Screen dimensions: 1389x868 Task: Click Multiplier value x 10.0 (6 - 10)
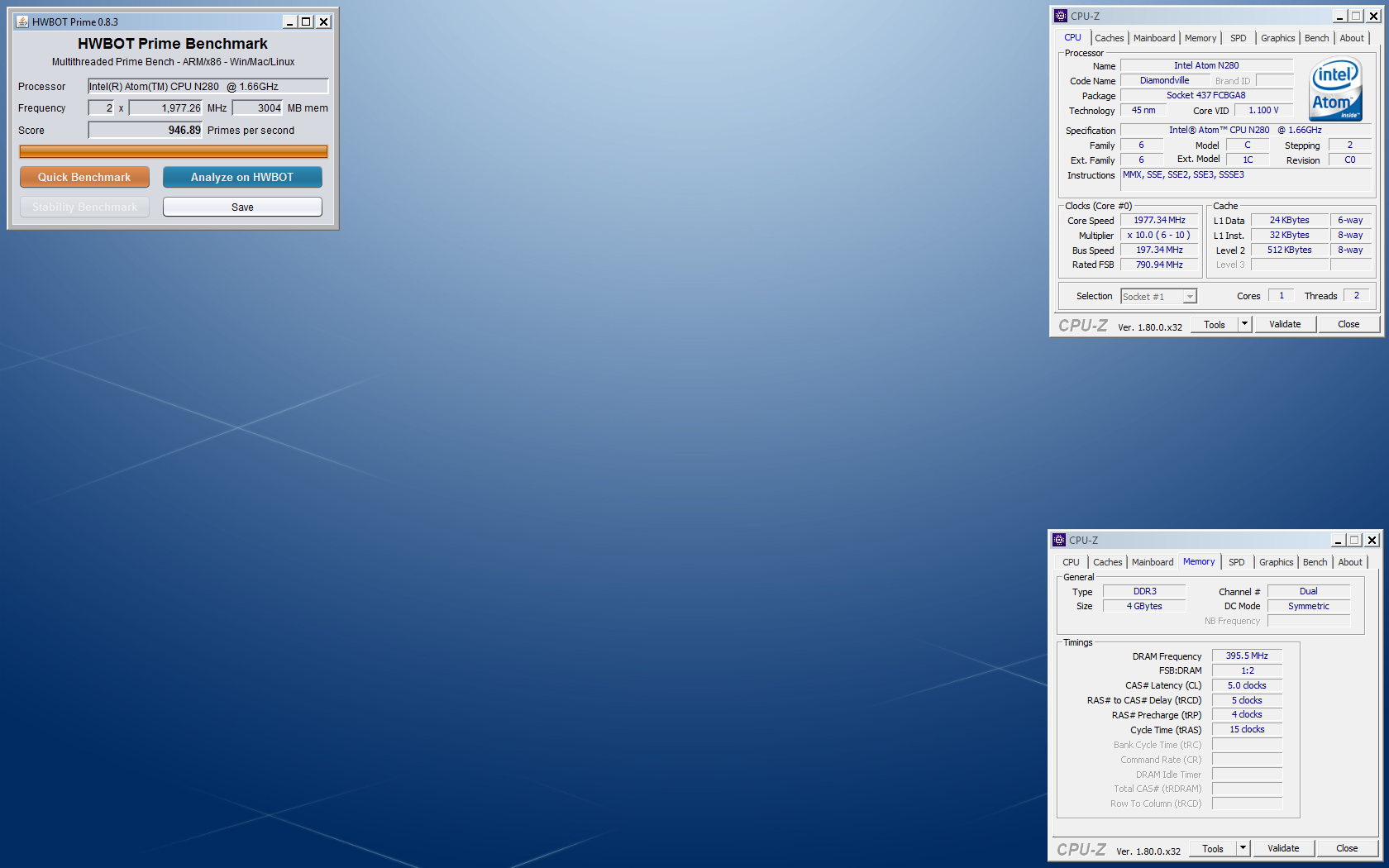(1159, 235)
